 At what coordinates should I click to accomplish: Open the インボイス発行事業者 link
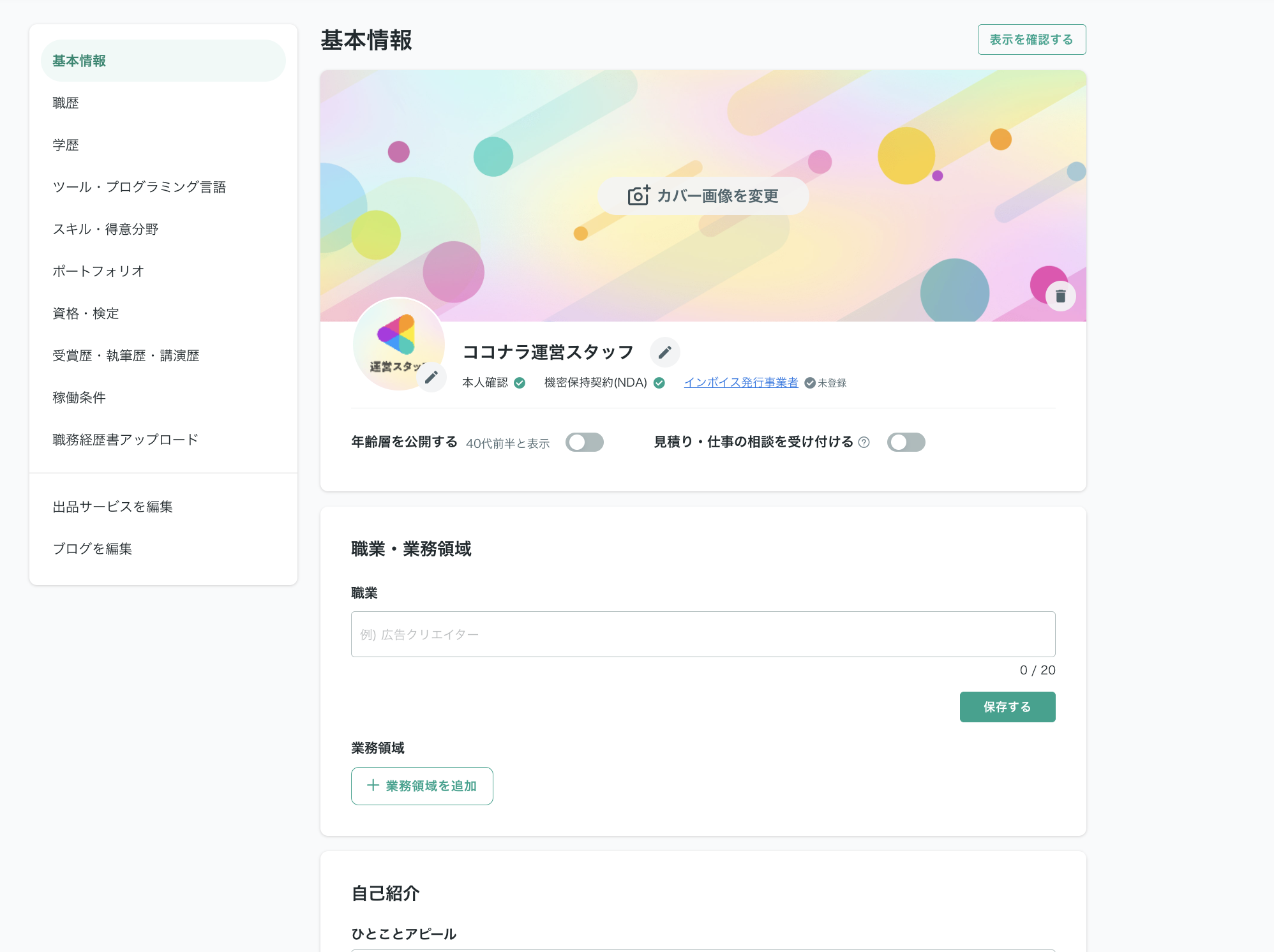tap(741, 382)
